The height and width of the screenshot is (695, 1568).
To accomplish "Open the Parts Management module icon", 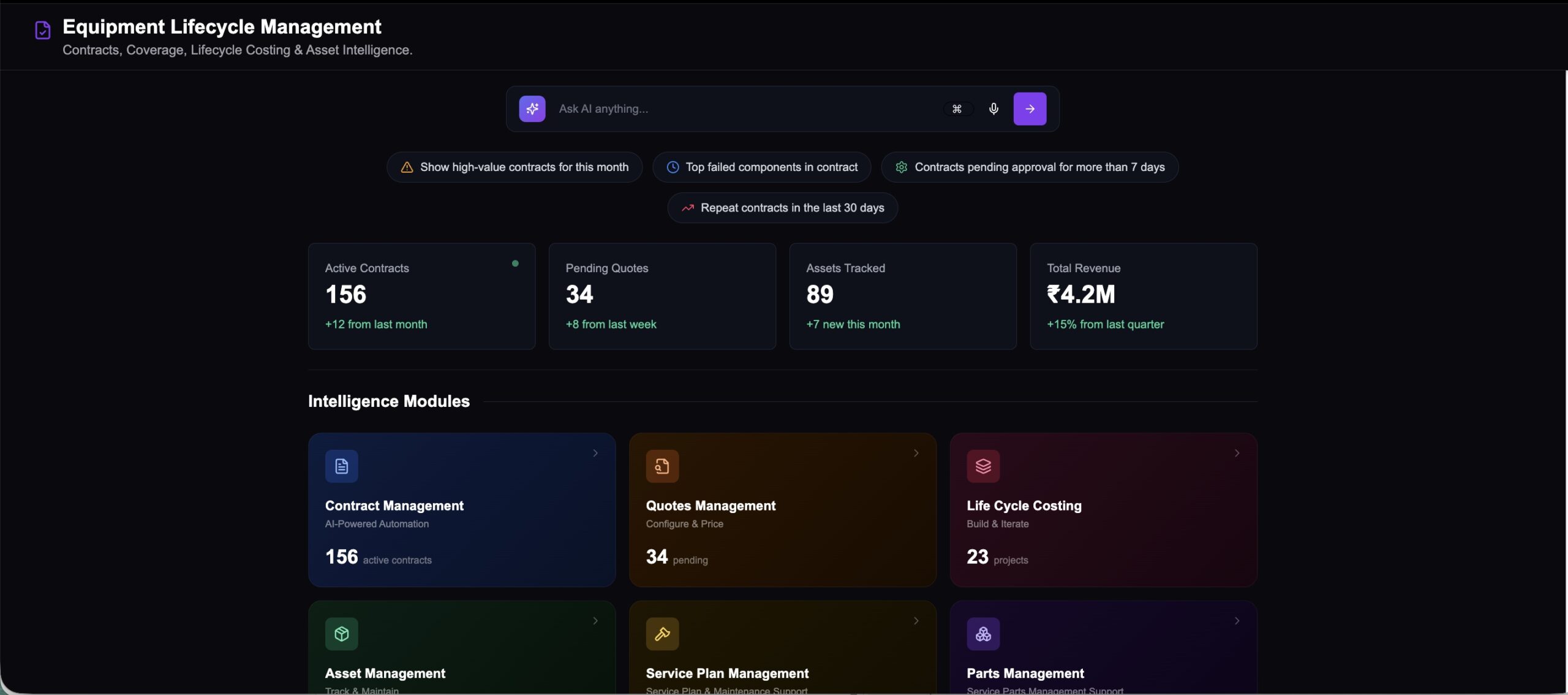I will 983,634.
